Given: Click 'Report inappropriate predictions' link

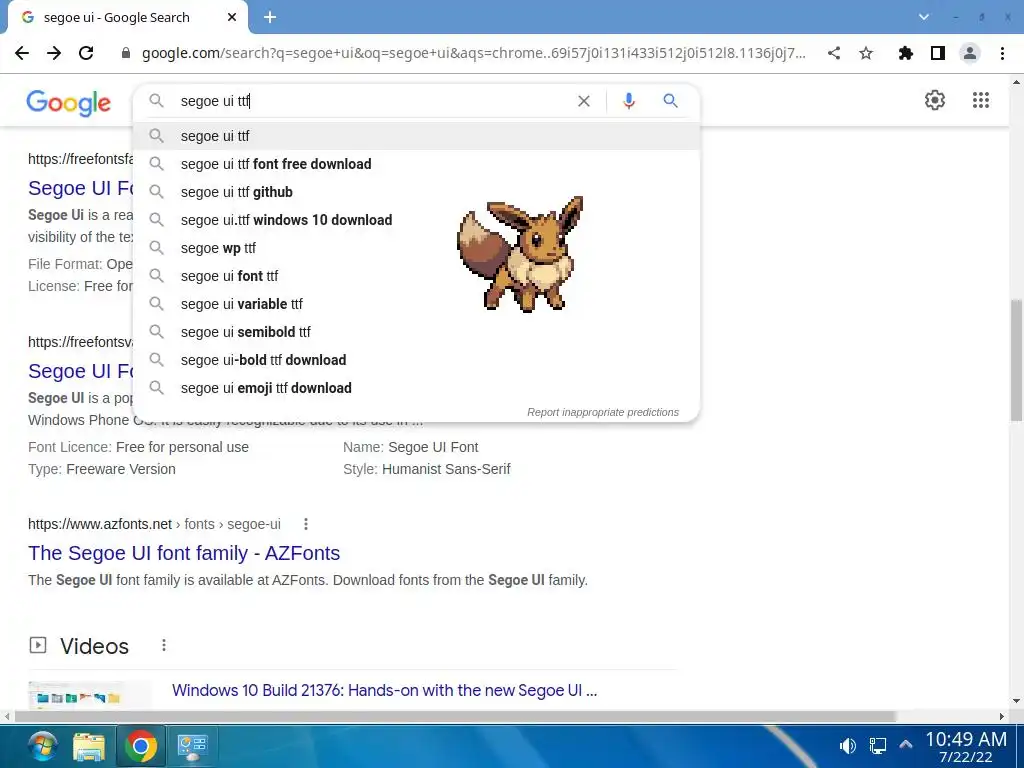Looking at the screenshot, I should tap(603, 412).
